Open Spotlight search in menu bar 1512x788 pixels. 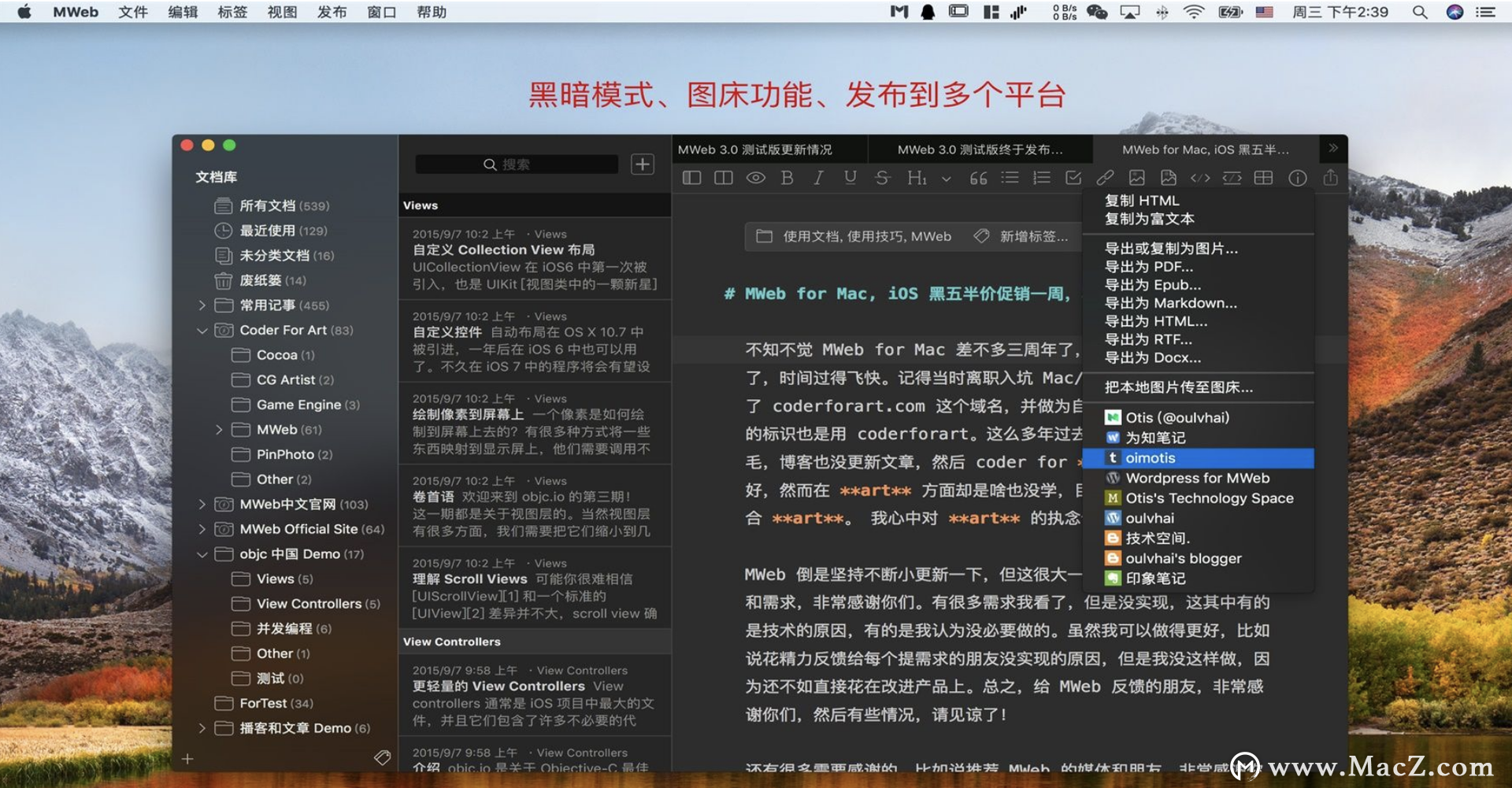point(1420,12)
